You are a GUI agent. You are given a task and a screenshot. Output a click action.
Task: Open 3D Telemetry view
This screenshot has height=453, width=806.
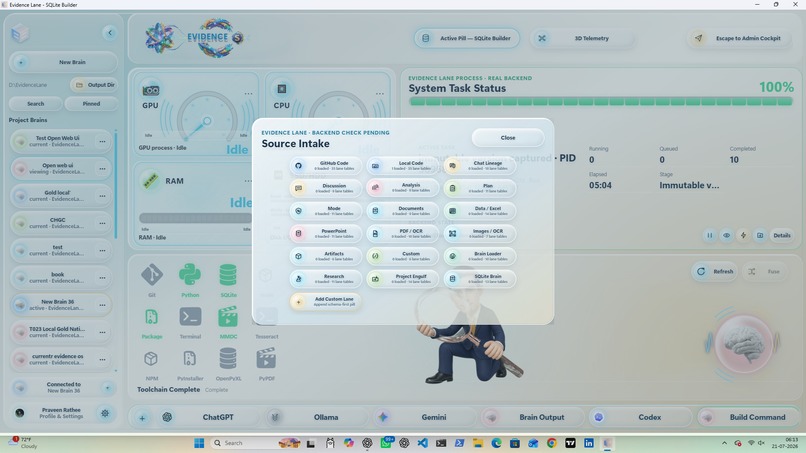tap(583, 38)
